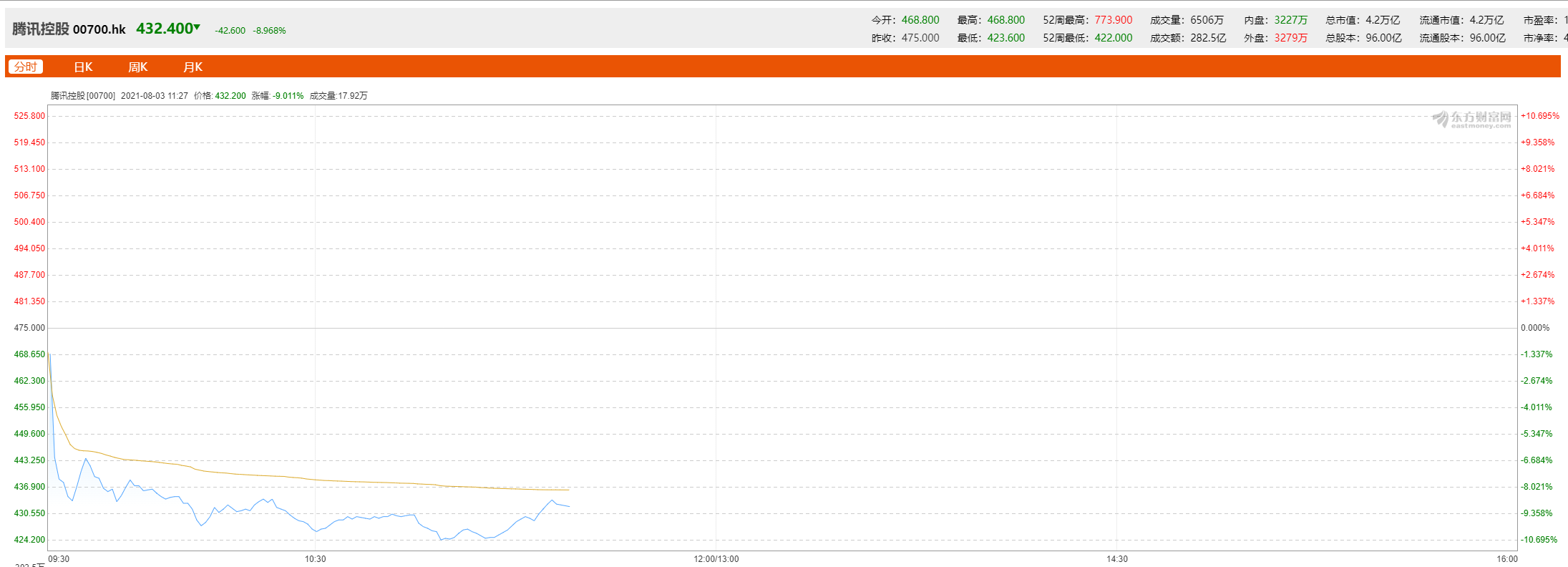Click the current price 432.400
Image resolution: width=1568 pixels, height=567 pixels.
(x=165, y=29)
